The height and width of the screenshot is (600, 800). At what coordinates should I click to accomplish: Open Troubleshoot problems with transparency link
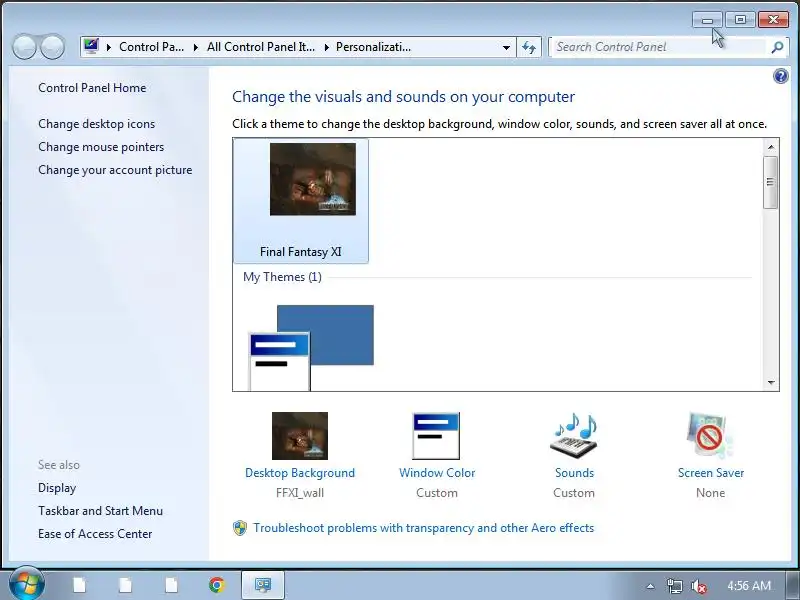pos(423,528)
